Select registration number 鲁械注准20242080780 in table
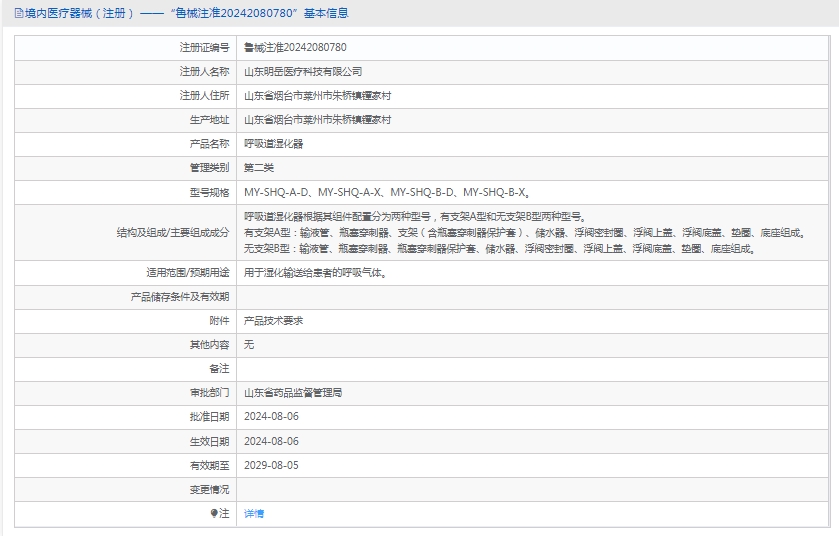Screen dimensions: 839x536 295,47
